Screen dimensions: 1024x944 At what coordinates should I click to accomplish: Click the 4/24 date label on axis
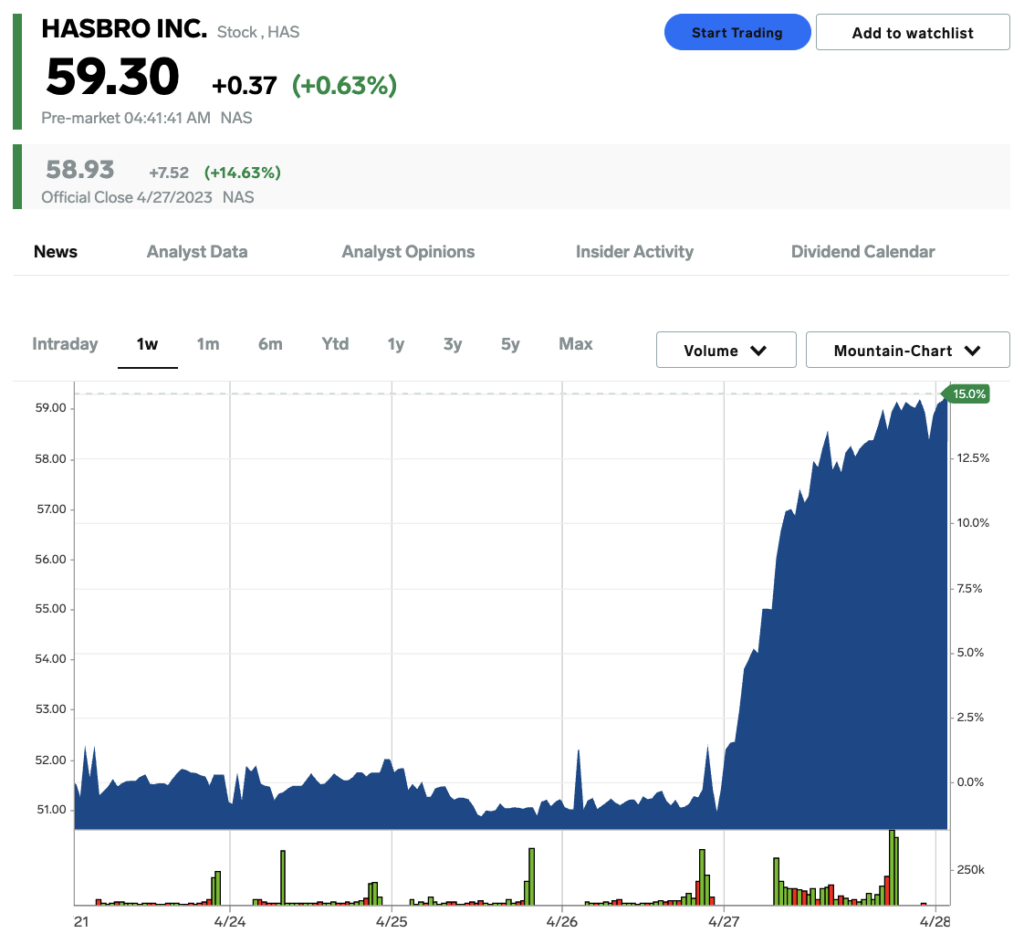(x=230, y=922)
